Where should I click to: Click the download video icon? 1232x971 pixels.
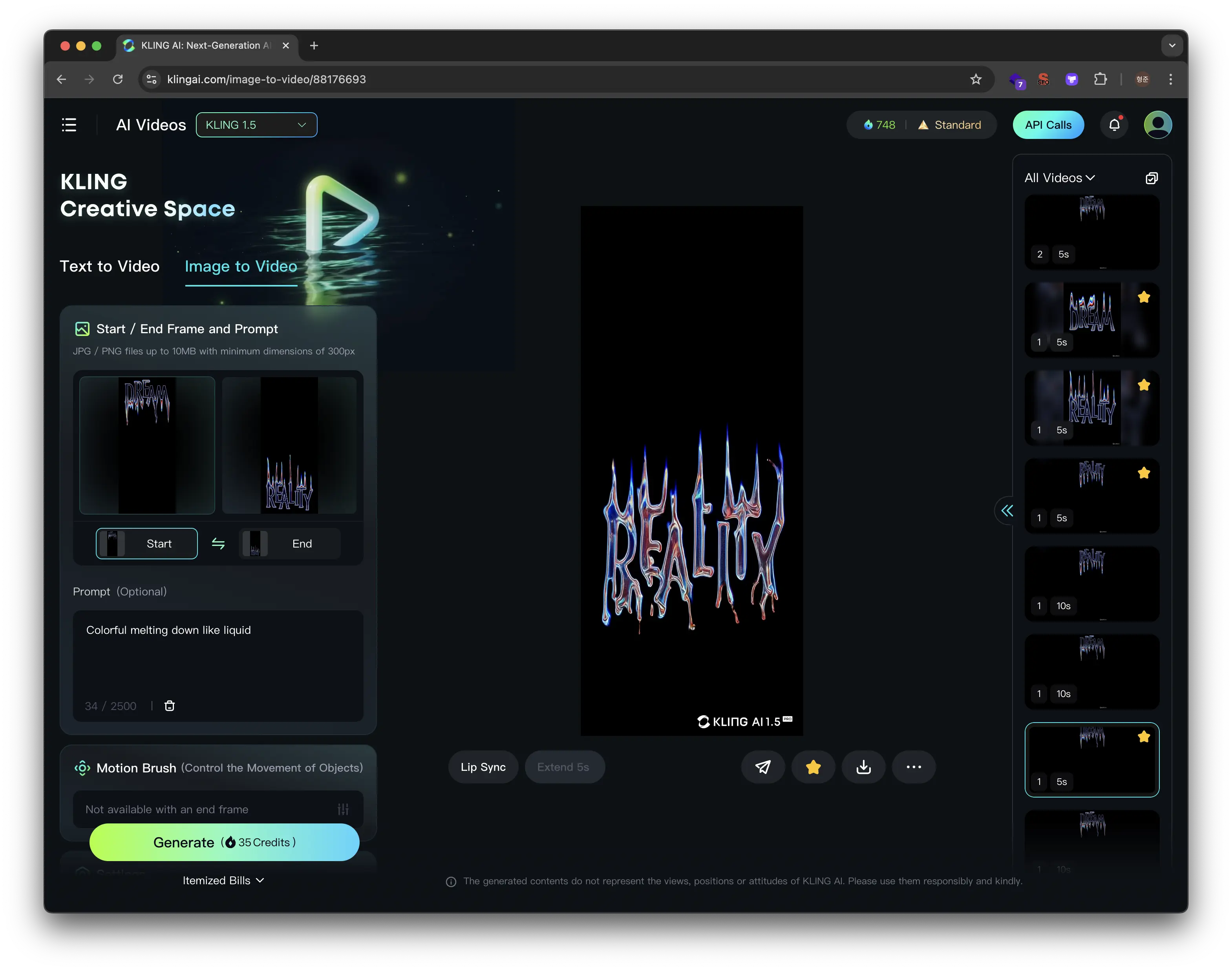click(863, 767)
